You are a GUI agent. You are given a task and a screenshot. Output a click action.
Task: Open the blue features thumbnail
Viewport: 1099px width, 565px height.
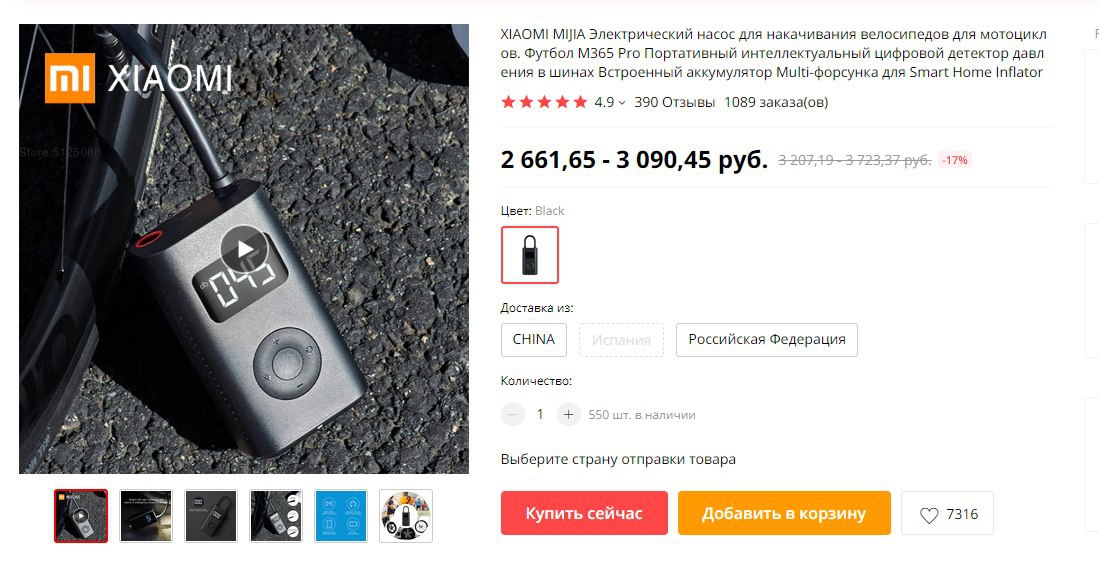(341, 516)
